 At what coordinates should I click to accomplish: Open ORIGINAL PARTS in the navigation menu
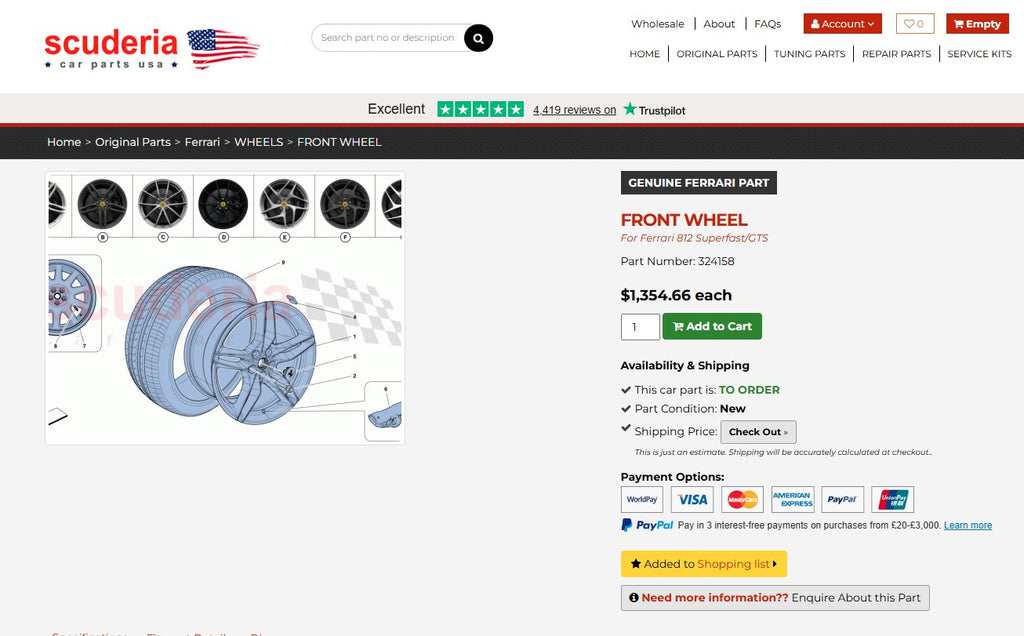tap(716, 54)
